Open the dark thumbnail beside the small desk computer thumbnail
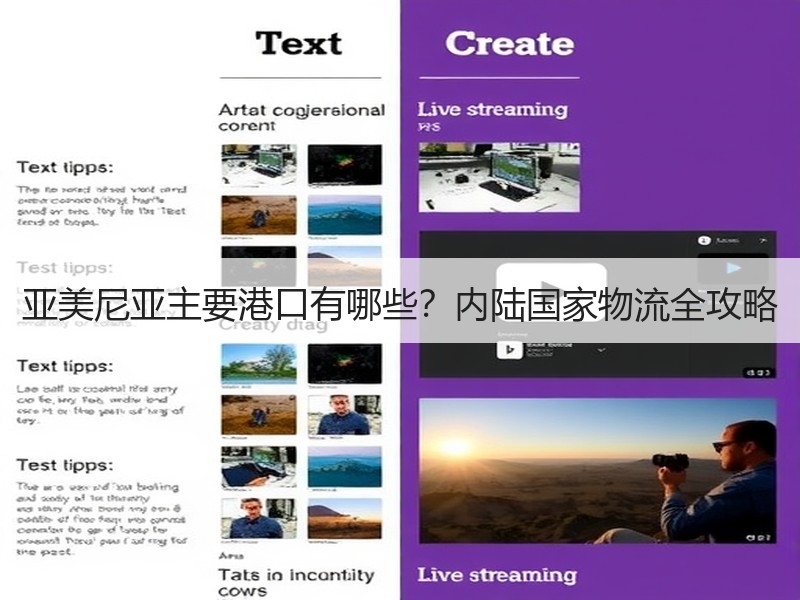Screen dimensions: 800x600 (344, 164)
